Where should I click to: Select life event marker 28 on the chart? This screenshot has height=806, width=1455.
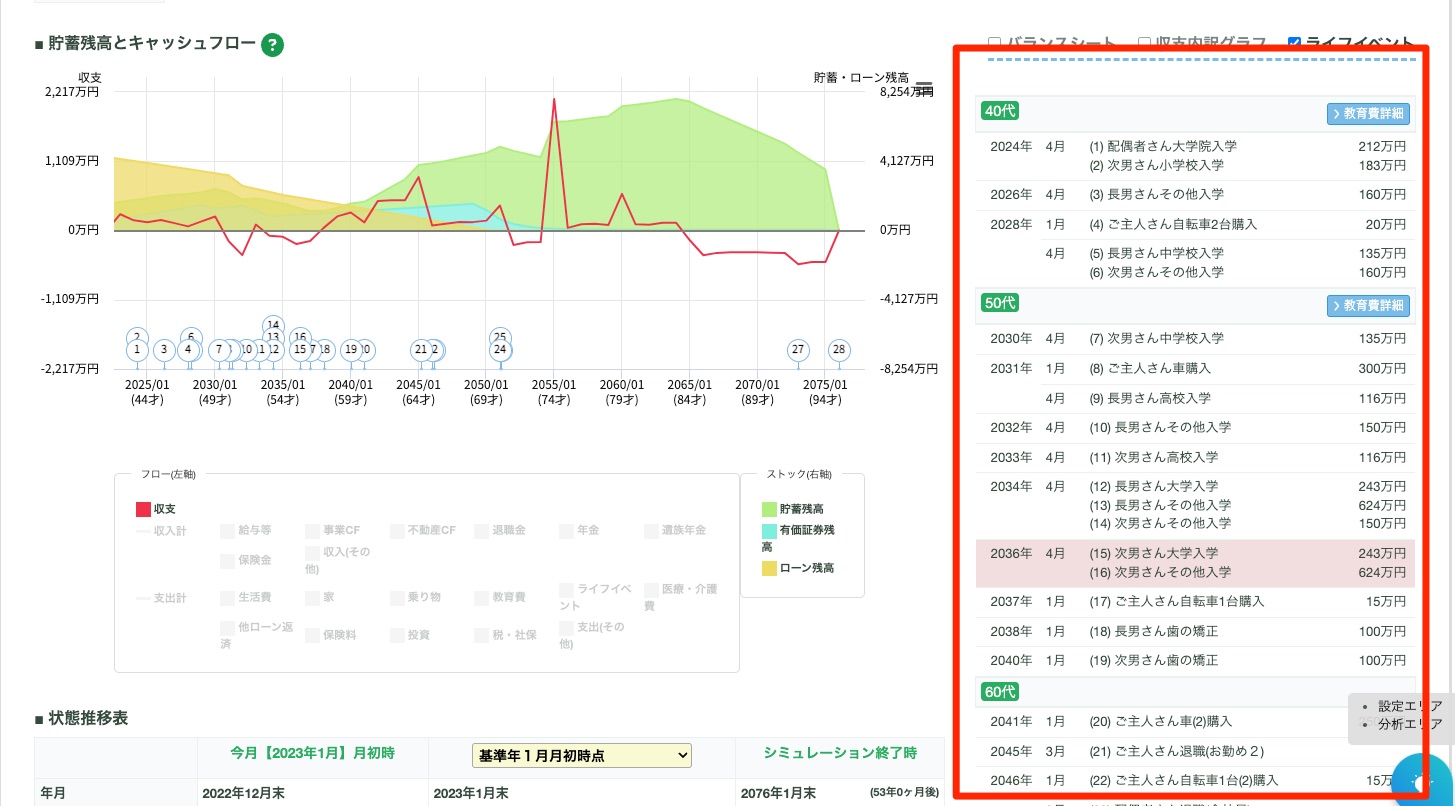[839, 350]
